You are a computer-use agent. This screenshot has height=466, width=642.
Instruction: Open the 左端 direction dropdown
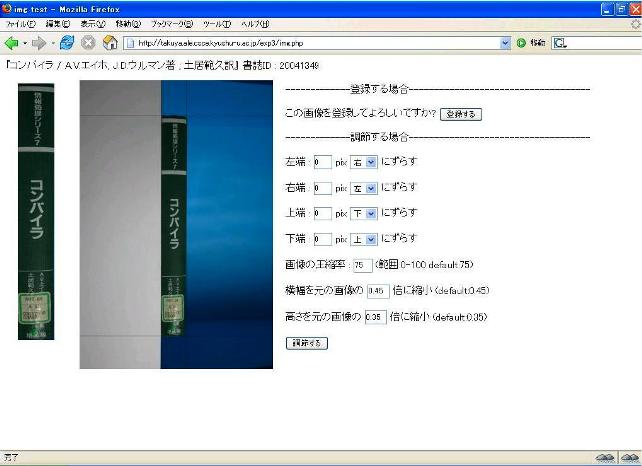[363, 162]
